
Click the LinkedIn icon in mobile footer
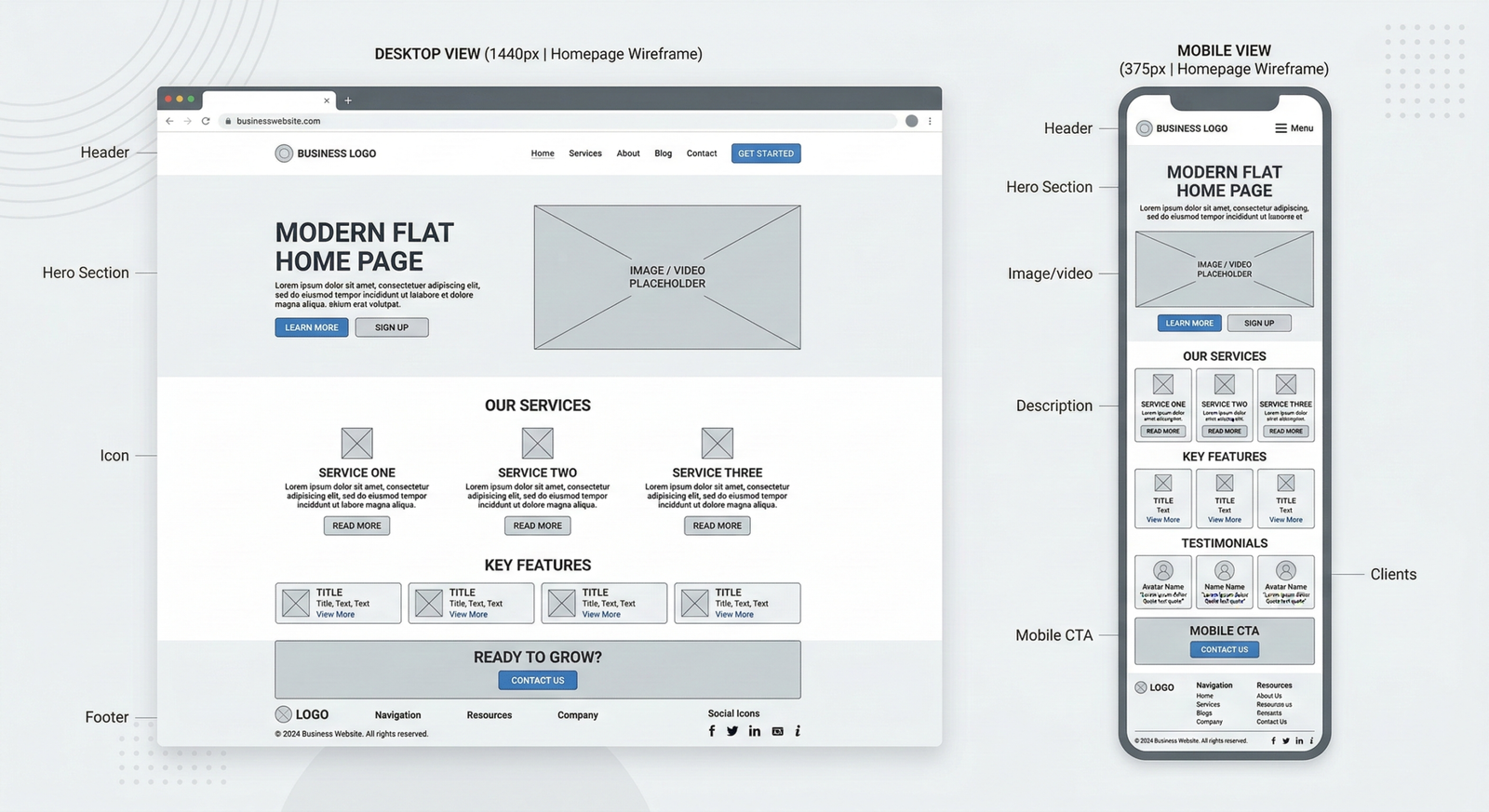[1299, 741]
